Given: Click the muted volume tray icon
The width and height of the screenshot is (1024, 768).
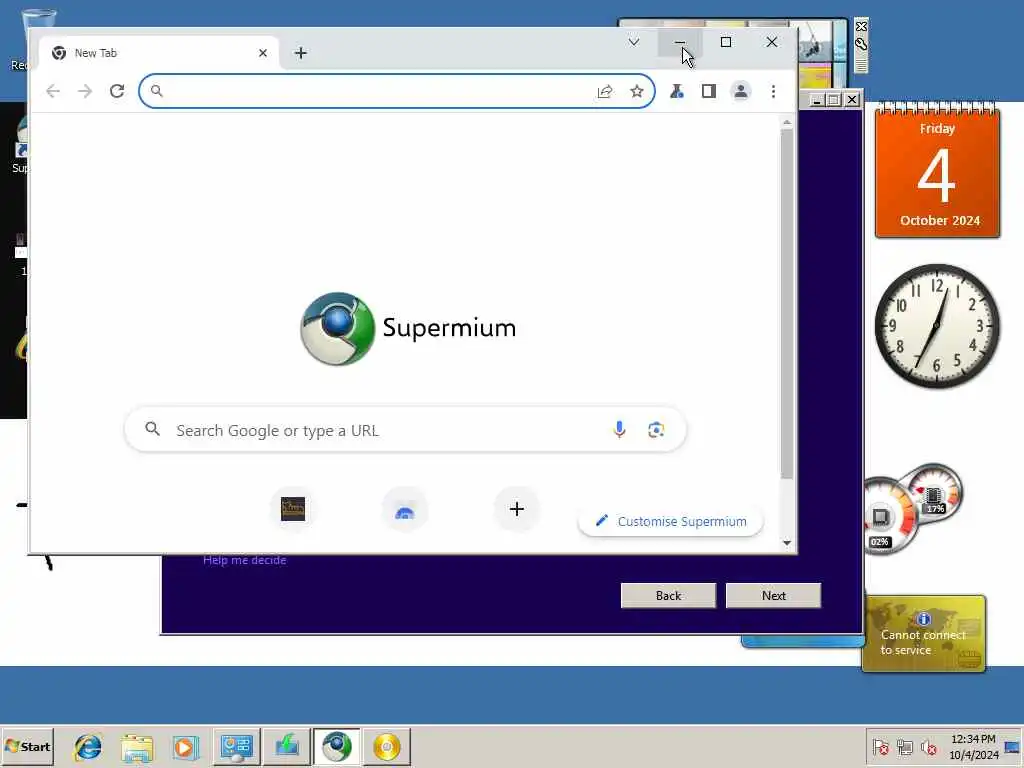Looking at the screenshot, I should tap(928, 746).
